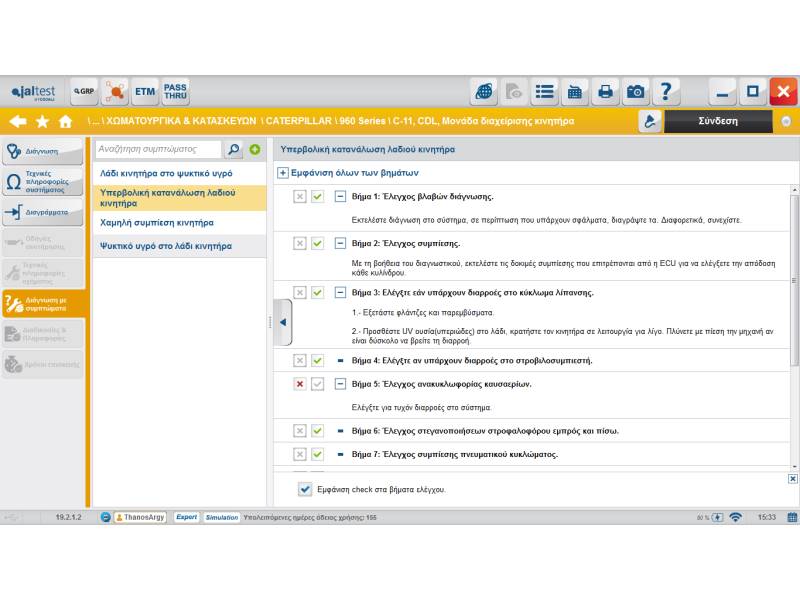Select 'Ψυκτικό υγρό στο λάδι κινητήρα' symptom
Viewport: 800px width, 600px height.
[166, 245]
